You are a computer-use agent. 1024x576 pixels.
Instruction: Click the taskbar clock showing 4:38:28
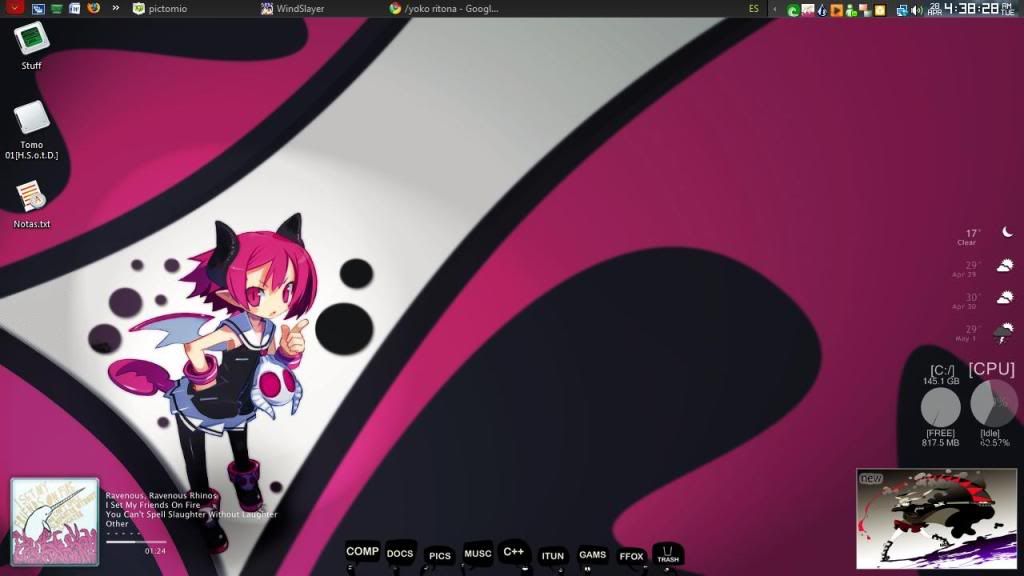pyautogui.click(x=972, y=8)
